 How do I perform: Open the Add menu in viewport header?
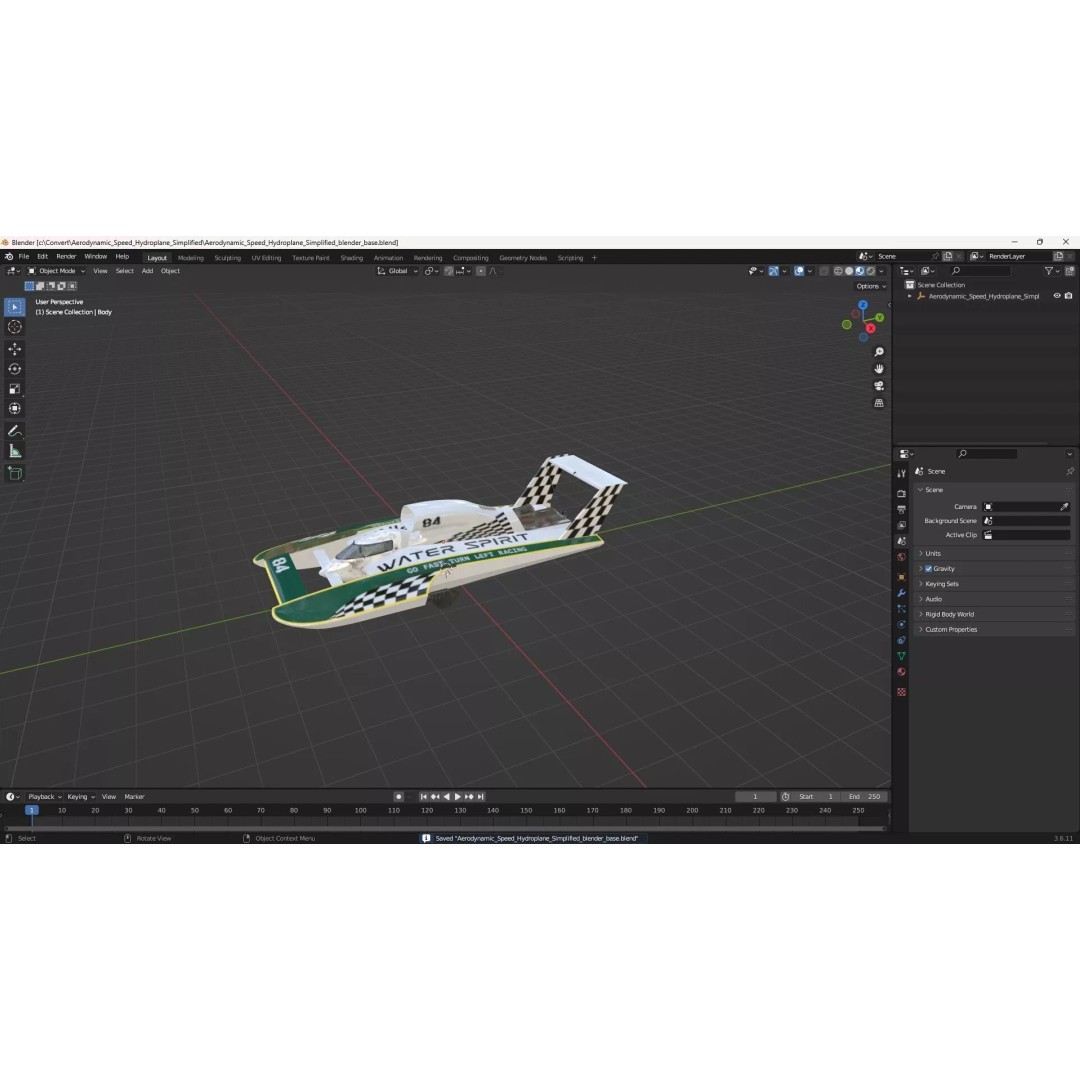[x=147, y=271]
